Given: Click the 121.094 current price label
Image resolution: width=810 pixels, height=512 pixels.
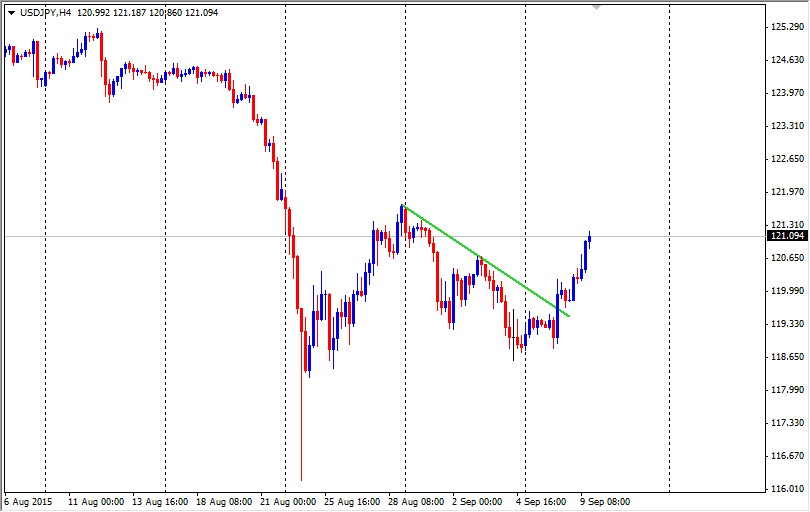Looking at the screenshot, I should point(787,236).
